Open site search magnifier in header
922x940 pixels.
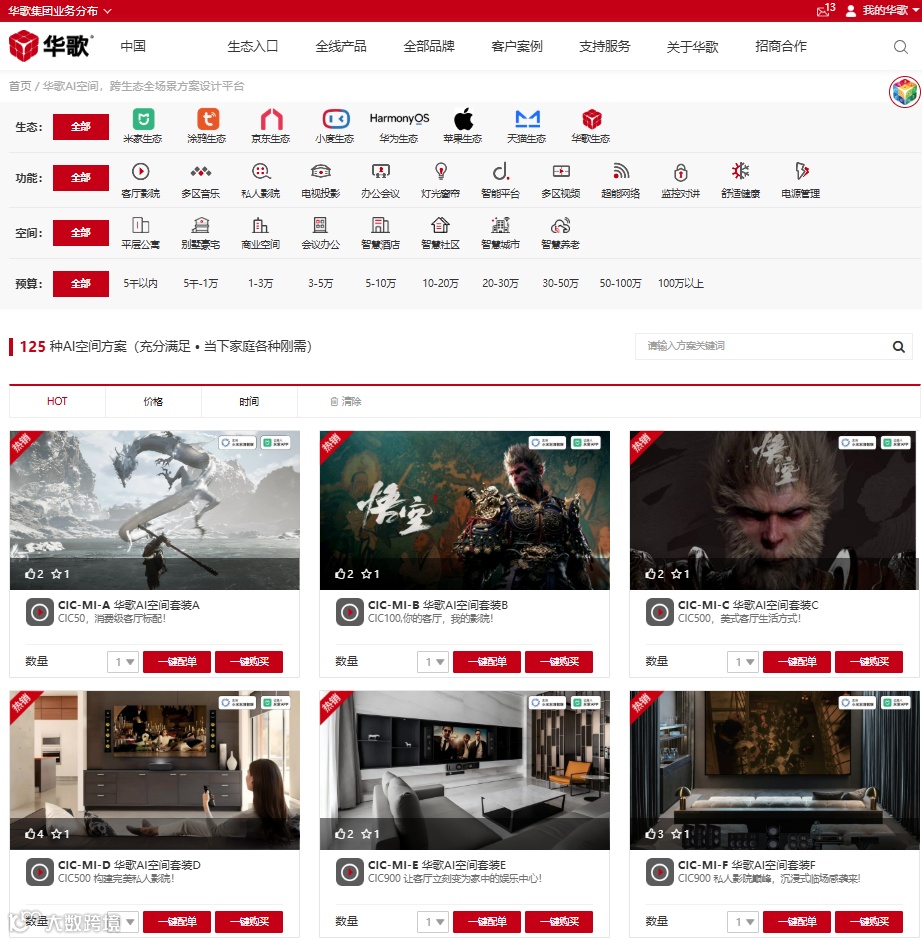pos(900,47)
